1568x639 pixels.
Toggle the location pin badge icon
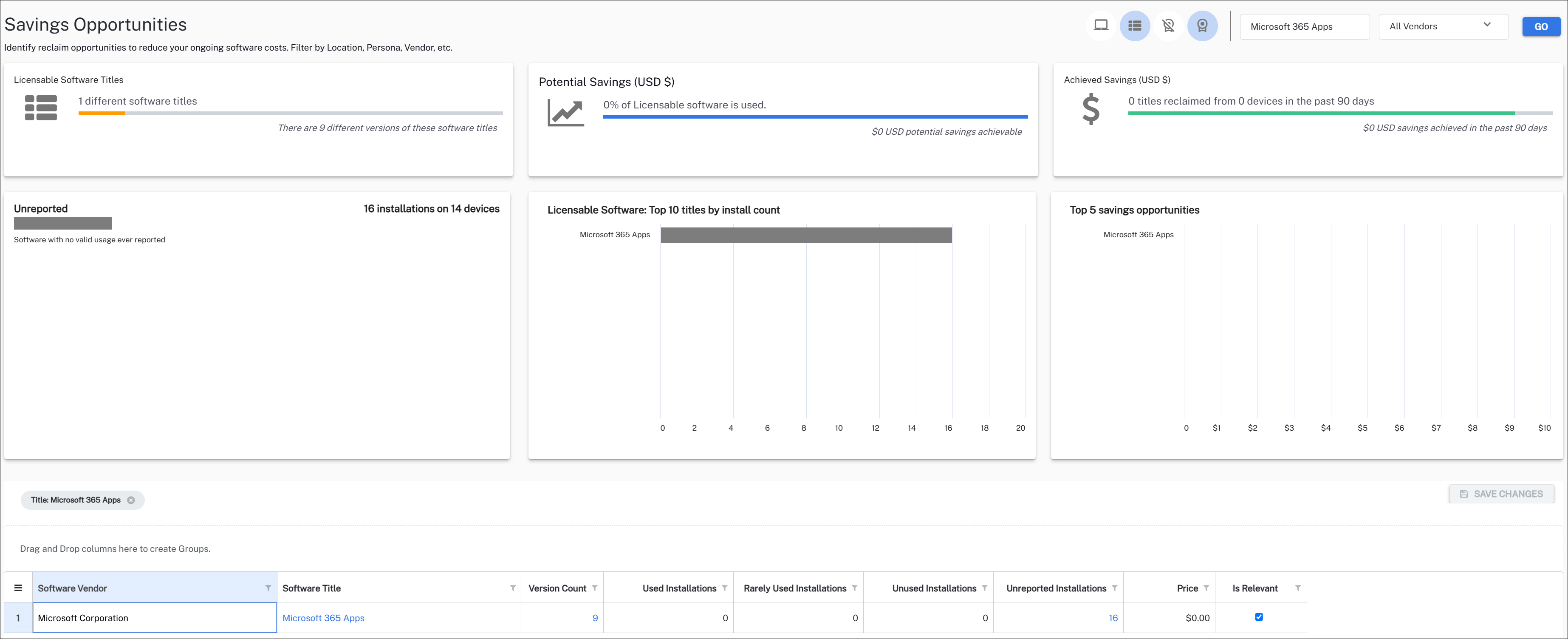pos(1202,26)
